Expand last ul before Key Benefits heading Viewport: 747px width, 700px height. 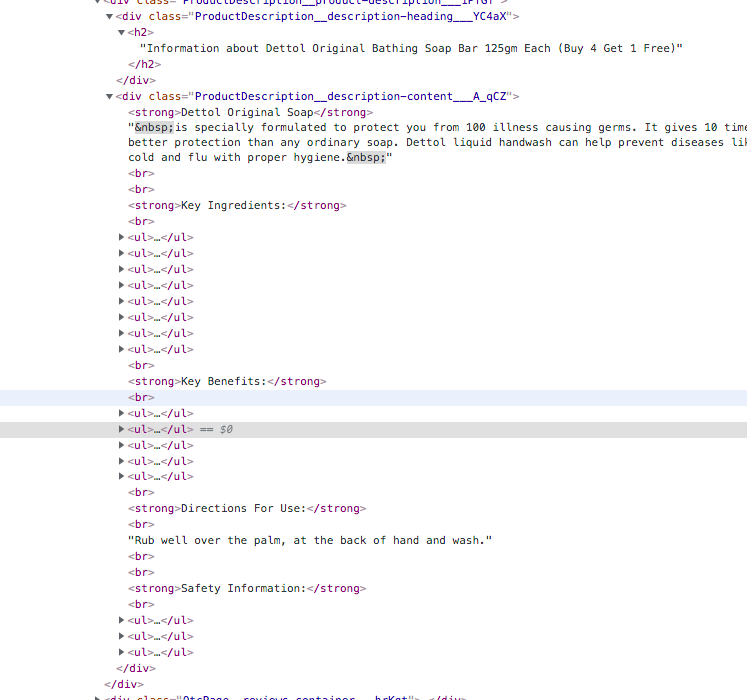(x=121, y=349)
